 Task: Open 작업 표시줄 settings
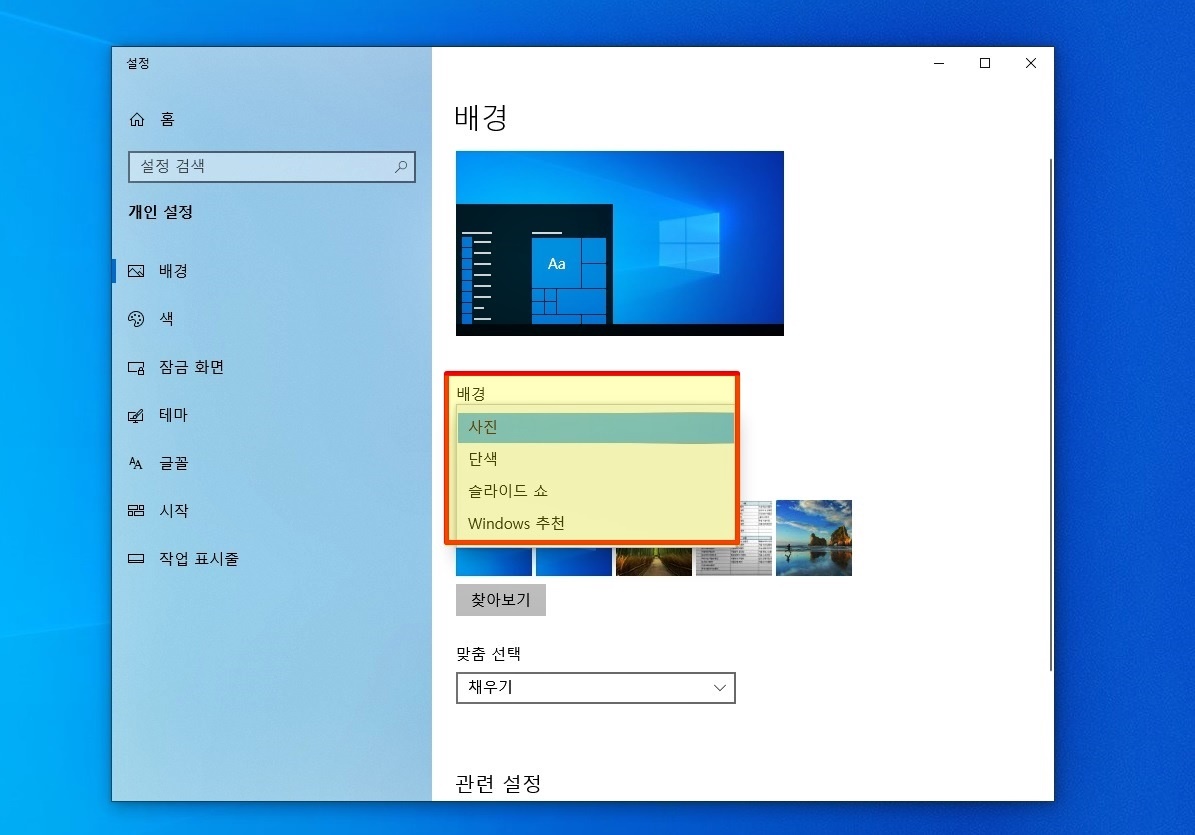coord(271,558)
